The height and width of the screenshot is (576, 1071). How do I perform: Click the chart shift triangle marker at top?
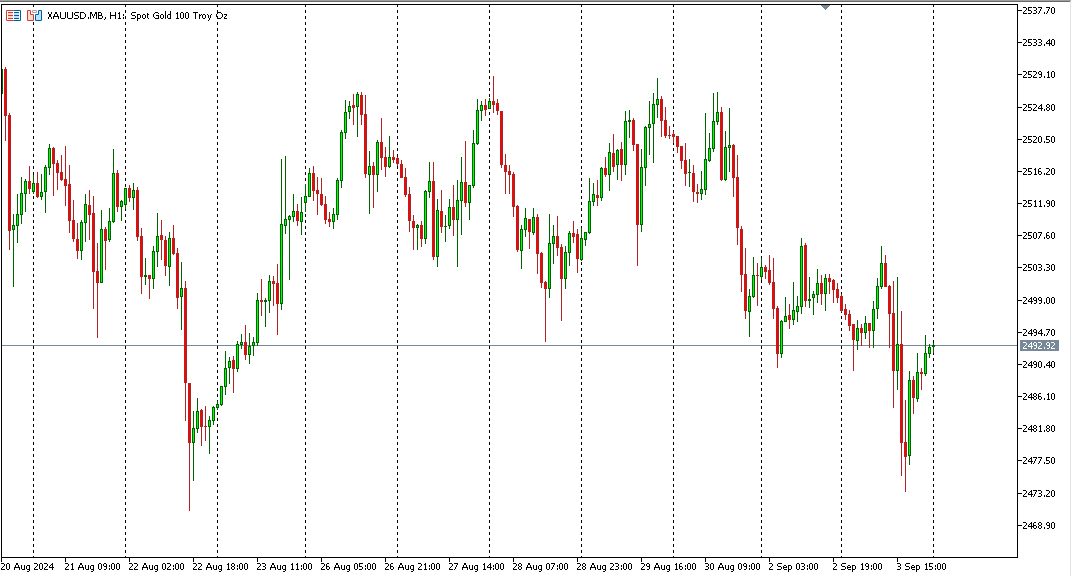(825, 7)
